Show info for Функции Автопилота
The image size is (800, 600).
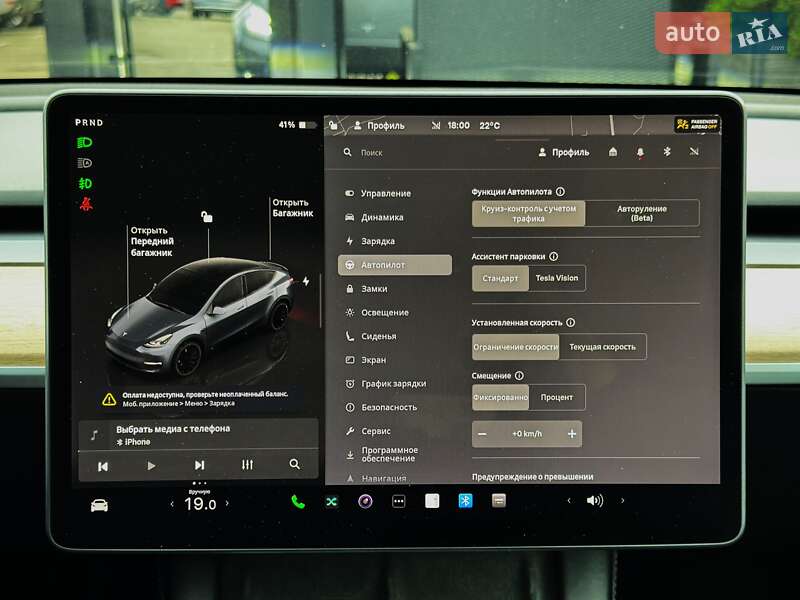[x=560, y=192]
